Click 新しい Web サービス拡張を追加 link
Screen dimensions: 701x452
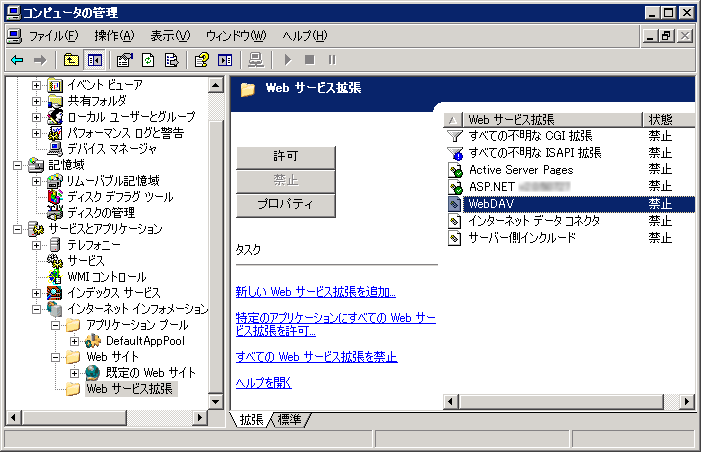(x=316, y=291)
